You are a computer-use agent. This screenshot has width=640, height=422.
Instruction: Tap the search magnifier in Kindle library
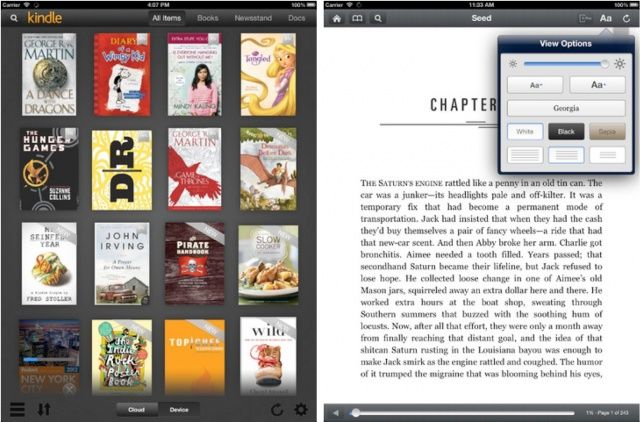point(13,18)
